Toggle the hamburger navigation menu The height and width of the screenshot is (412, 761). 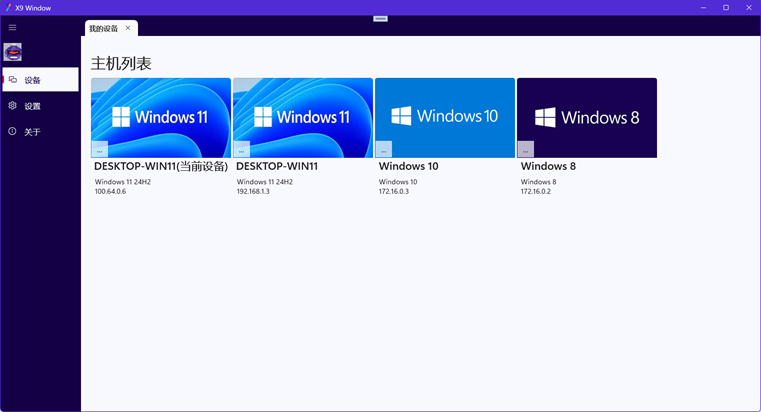[x=13, y=28]
